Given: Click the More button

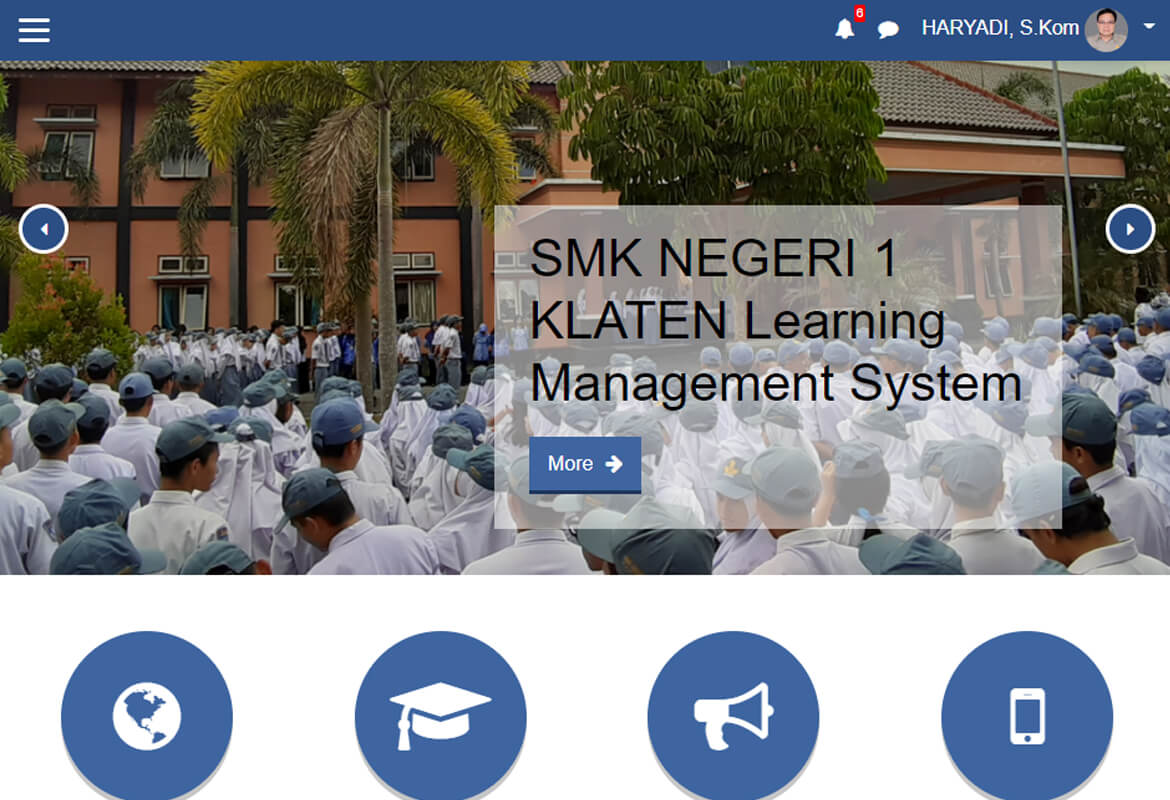Looking at the screenshot, I should [585, 464].
